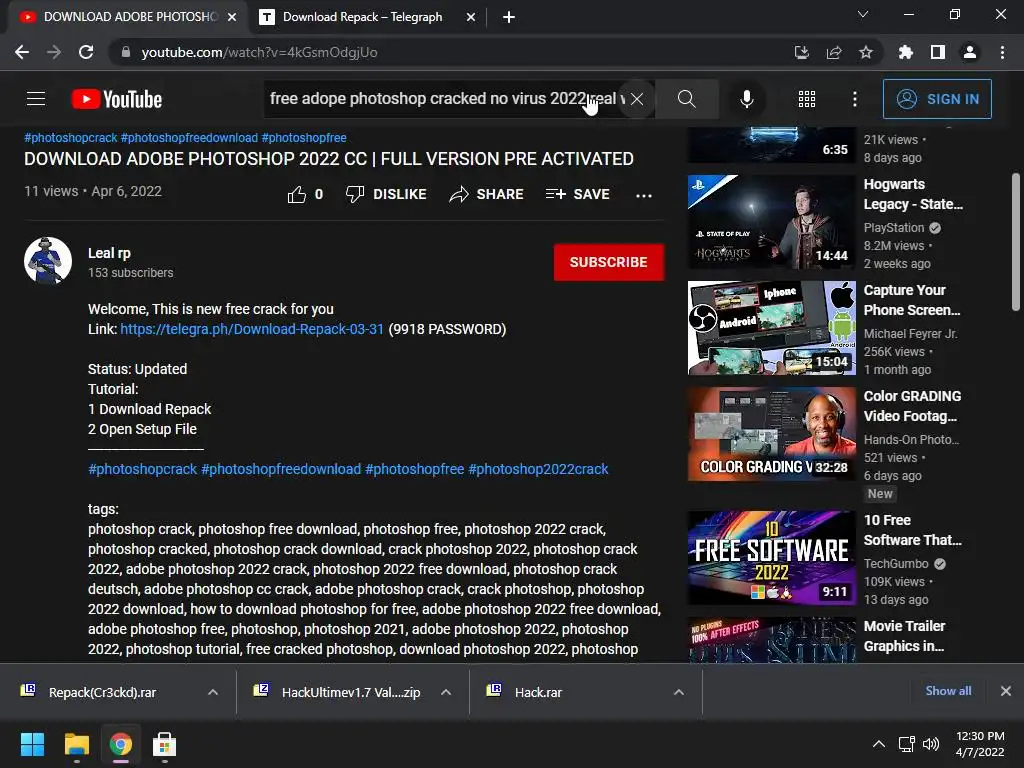Open File Explorer from taskbar

[x=76, y=744]
